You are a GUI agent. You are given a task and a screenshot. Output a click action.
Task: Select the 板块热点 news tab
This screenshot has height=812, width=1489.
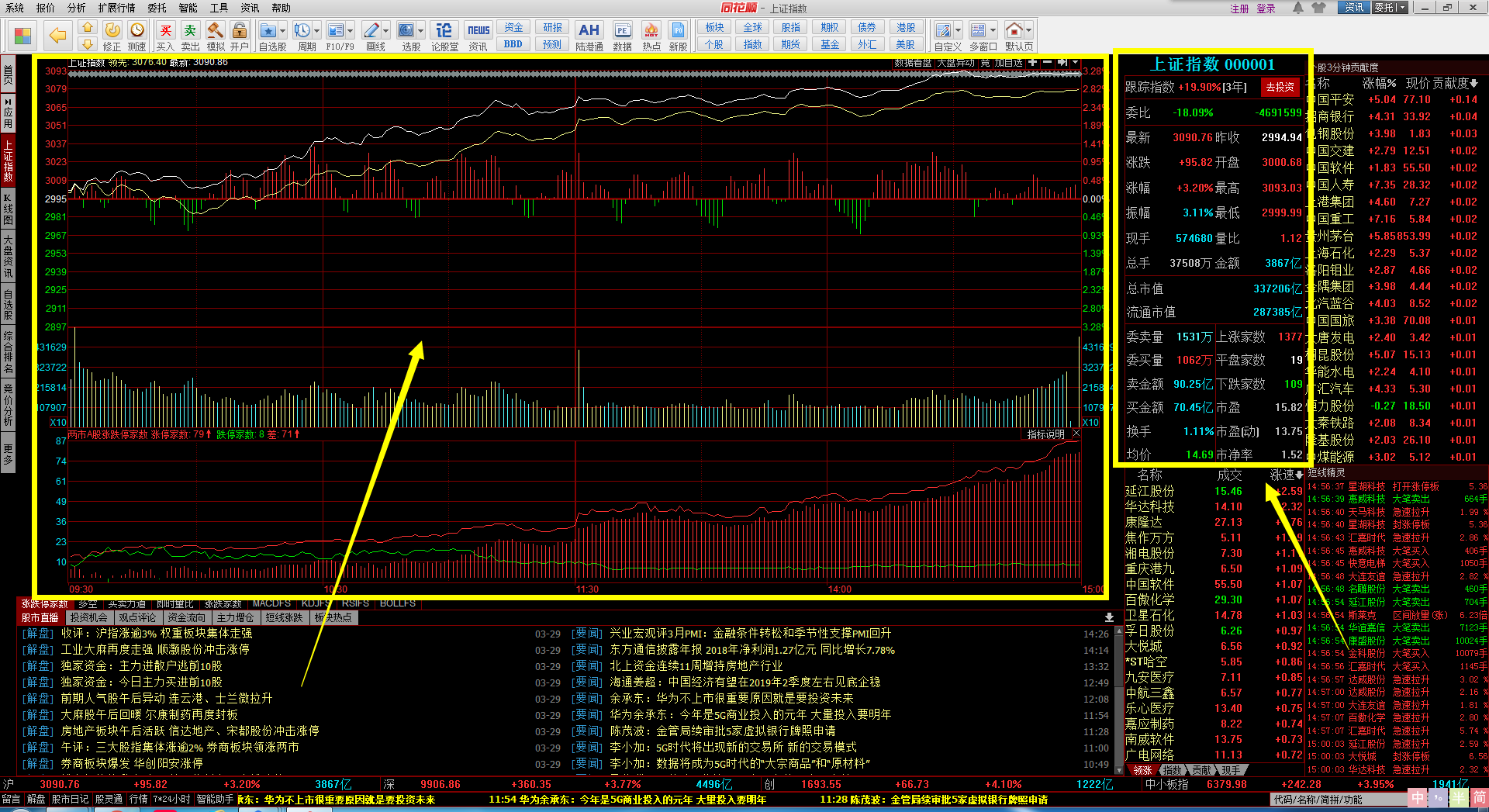pyautogui.click(x=333, y=617)
